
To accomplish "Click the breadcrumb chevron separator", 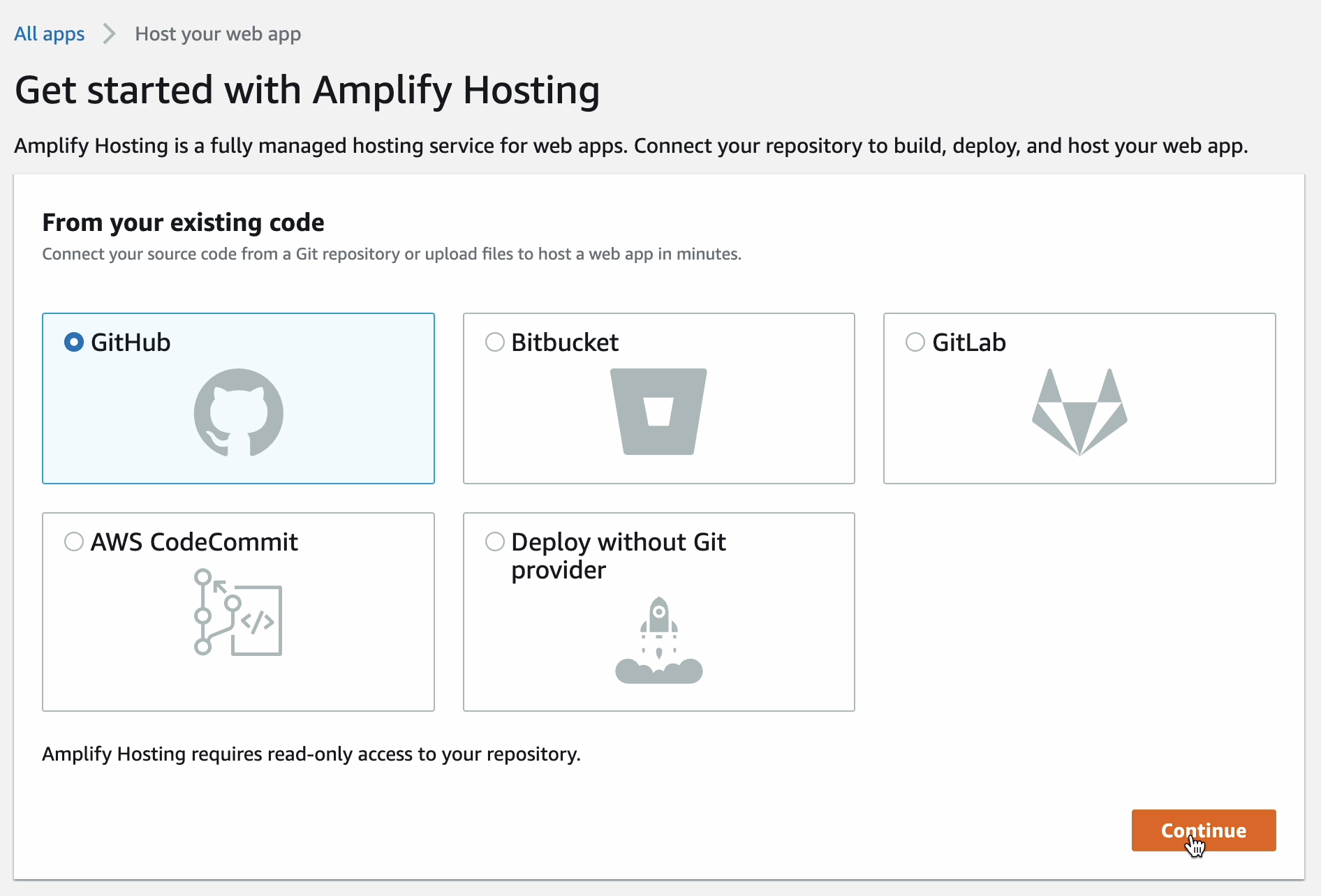I will pos(110,33).
